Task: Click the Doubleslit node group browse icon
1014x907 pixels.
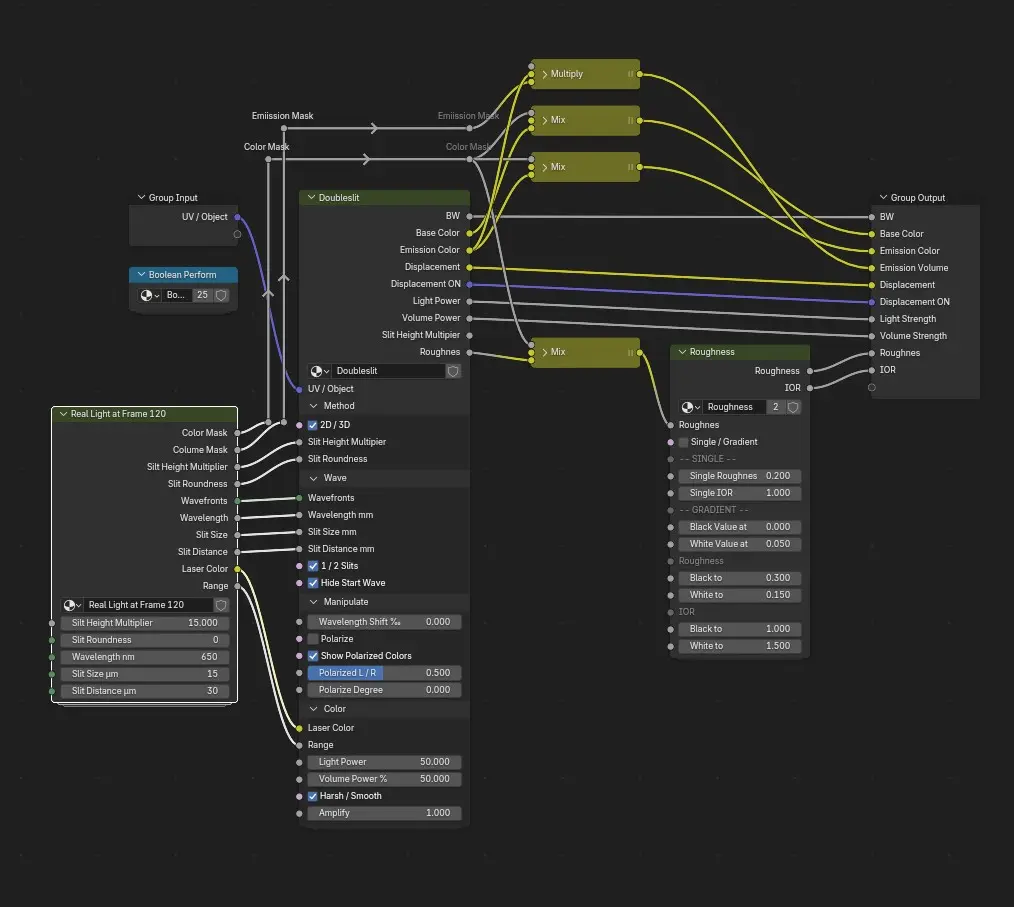Action: [x=320, y=371]
